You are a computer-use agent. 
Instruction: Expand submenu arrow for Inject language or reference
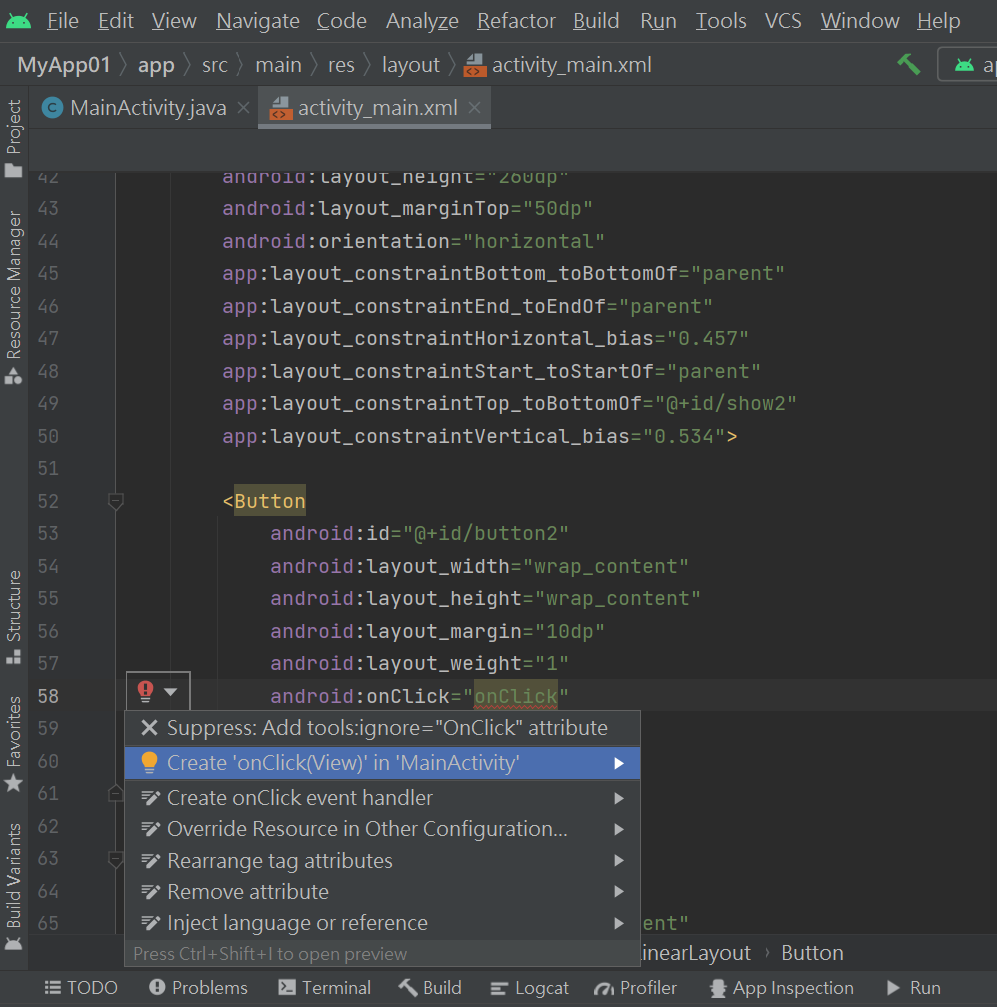click(x=619, y=924)
